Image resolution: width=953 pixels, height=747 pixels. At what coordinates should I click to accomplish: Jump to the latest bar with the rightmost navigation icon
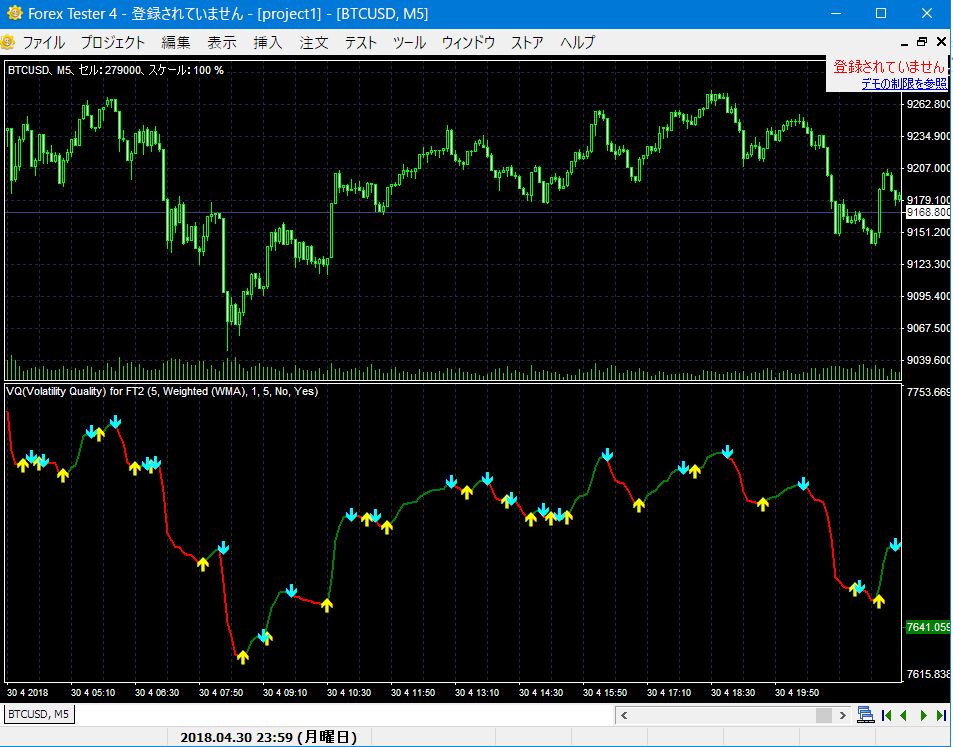pyautogui.click(x=942, y=714)
